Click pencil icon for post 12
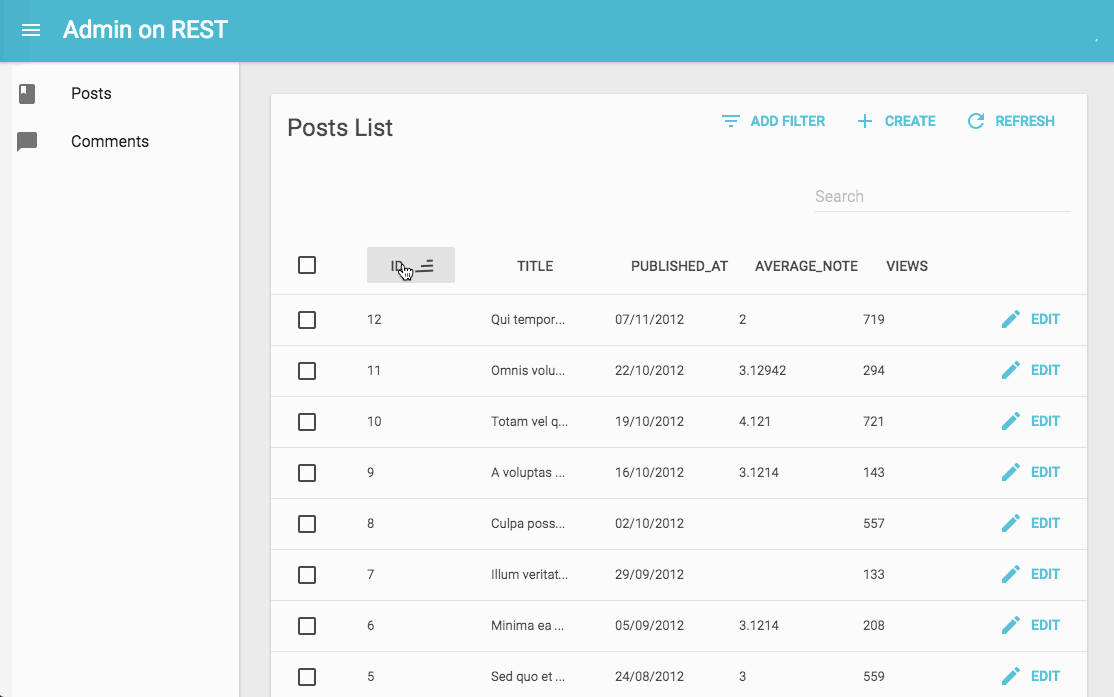 coord(1011,319)
